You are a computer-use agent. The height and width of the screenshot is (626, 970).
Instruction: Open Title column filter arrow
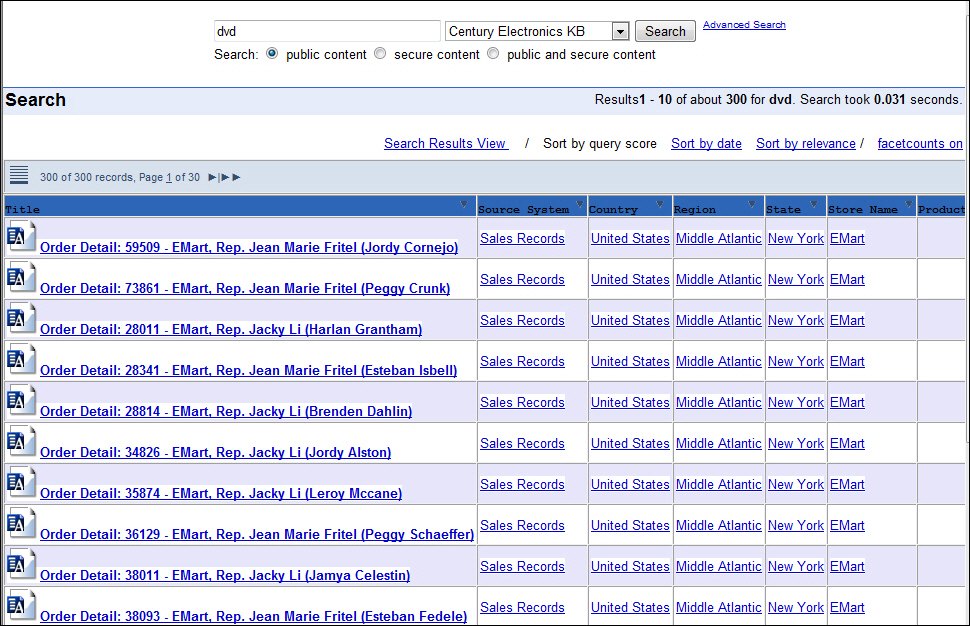[464, 204]
